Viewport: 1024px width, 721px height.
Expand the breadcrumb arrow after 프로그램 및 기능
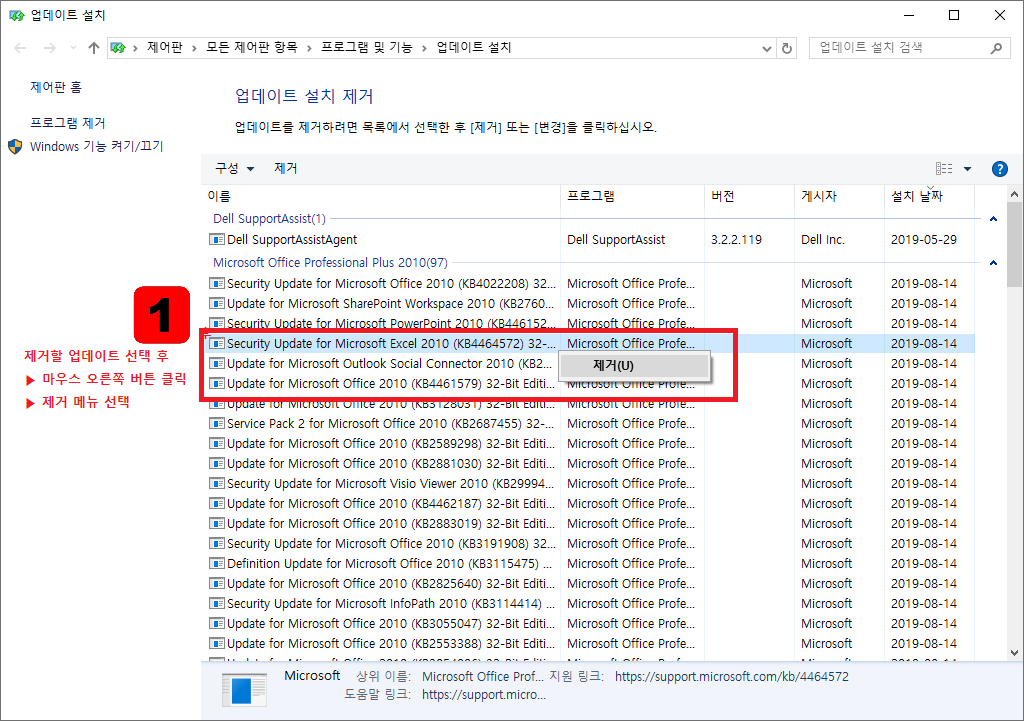[424, 48]
